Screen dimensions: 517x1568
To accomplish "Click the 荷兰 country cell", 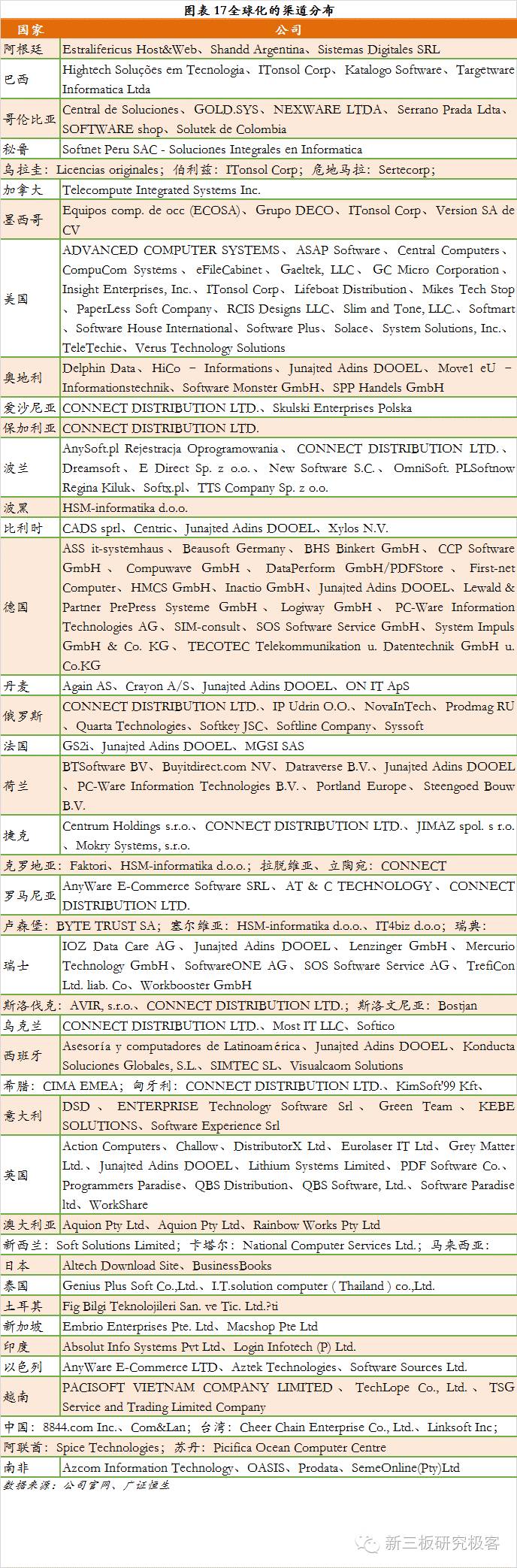I will point(30,786).
